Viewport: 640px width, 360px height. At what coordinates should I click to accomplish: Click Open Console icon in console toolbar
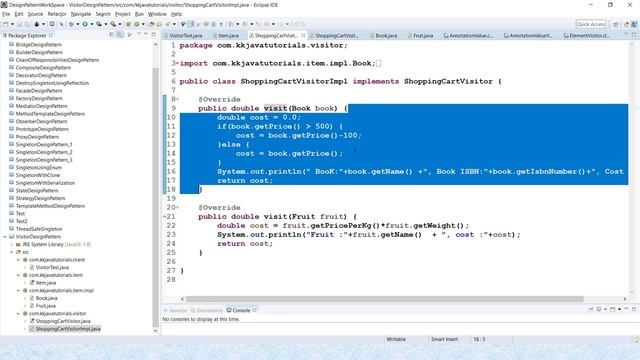pos(612,309)
